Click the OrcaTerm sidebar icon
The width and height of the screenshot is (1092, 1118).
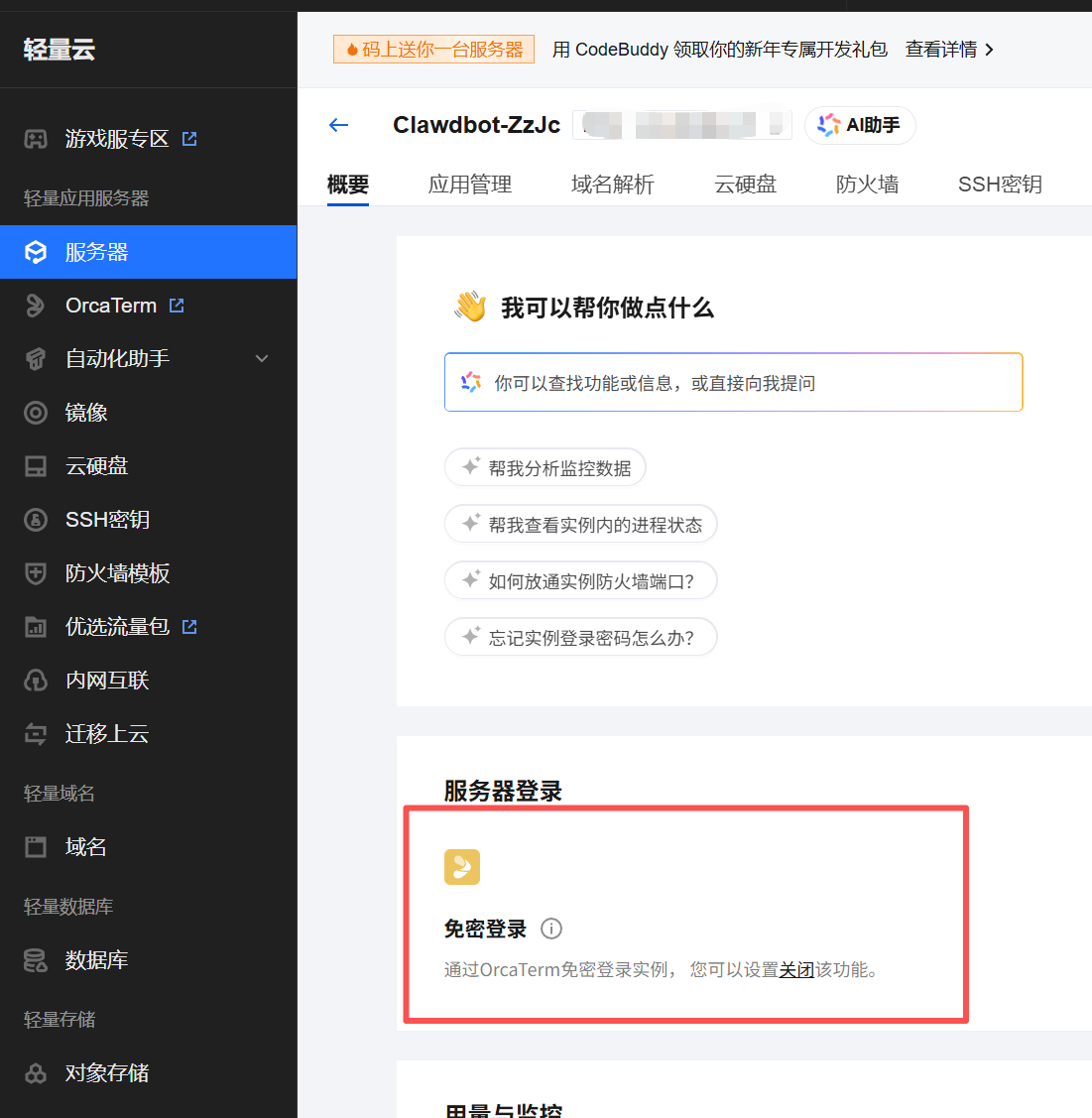point(34,306)
